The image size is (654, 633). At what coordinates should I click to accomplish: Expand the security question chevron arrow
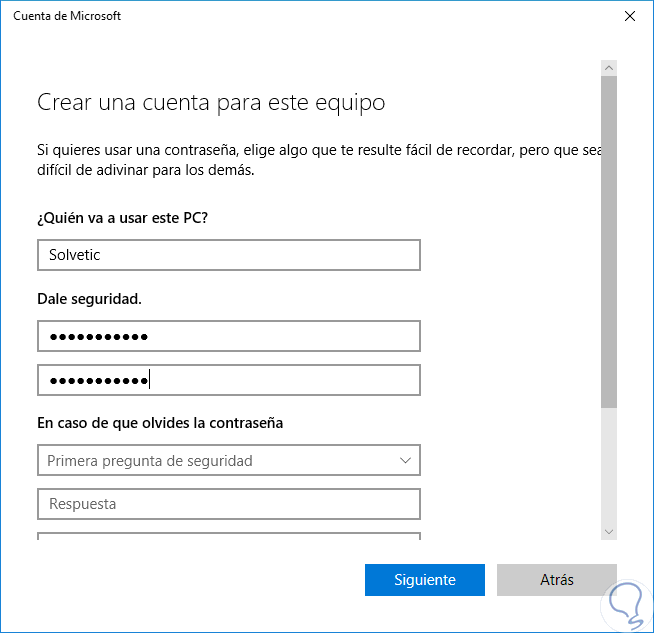click(x=405, y=461)
